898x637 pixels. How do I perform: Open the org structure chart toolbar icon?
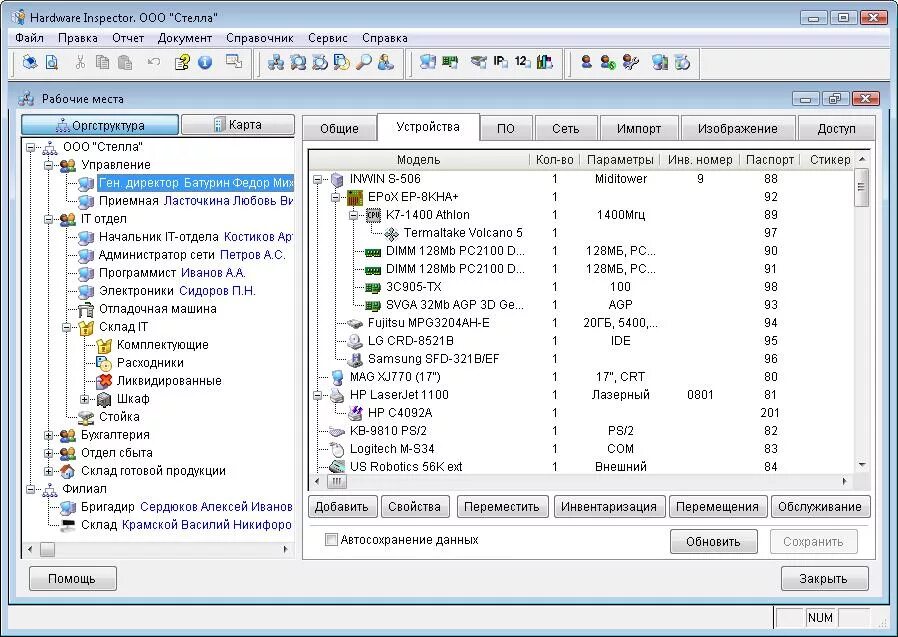point(276,62)
